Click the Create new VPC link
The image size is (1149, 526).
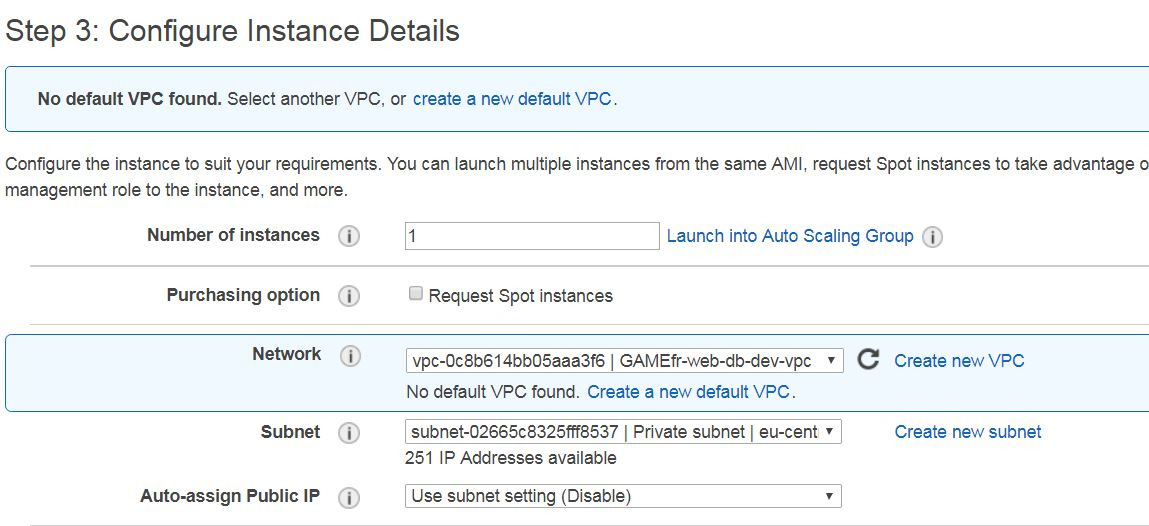[x=959, y=360]
